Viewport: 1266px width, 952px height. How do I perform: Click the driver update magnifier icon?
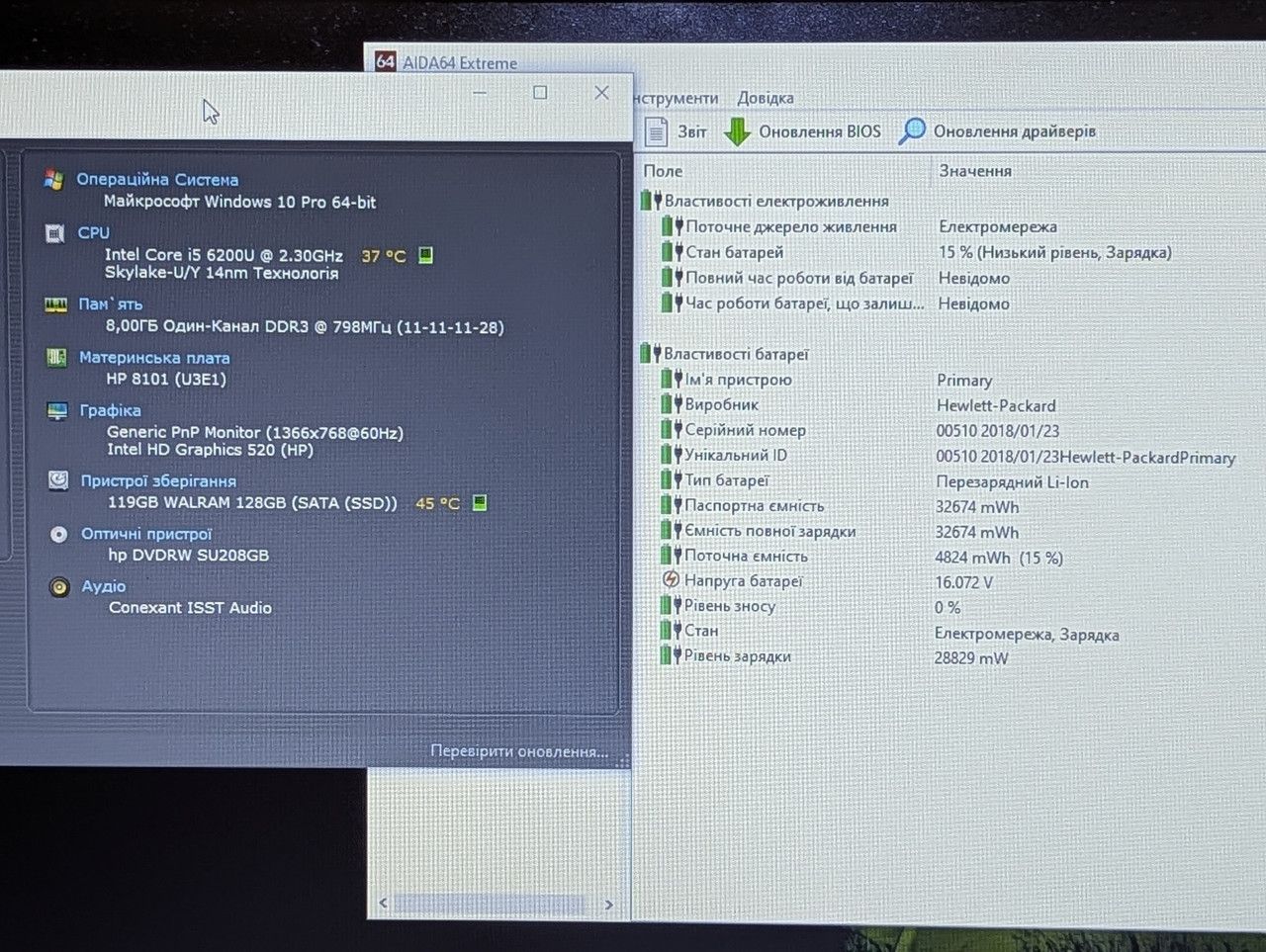(x=912, y=130)
